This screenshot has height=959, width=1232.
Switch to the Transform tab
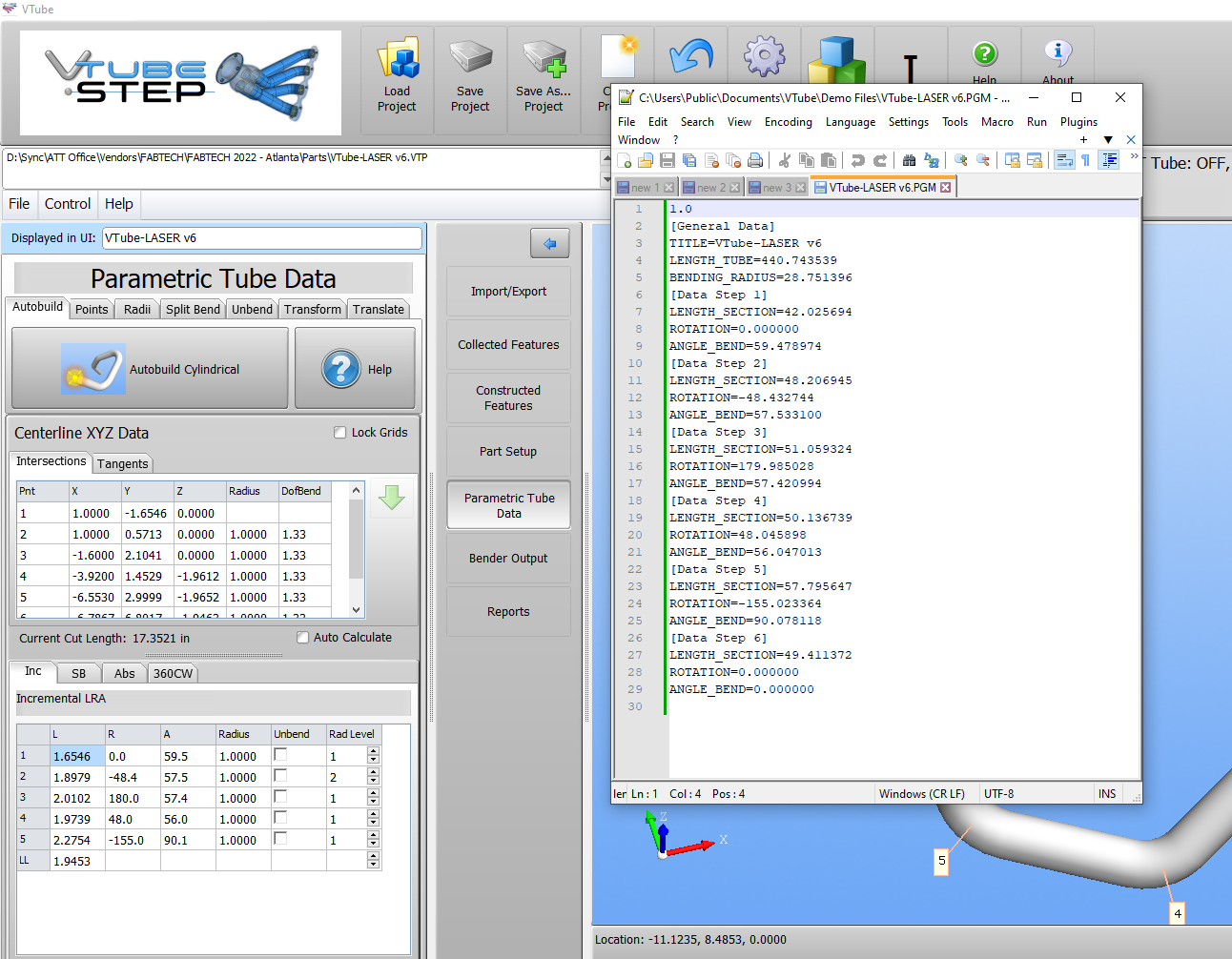[313, 310]
